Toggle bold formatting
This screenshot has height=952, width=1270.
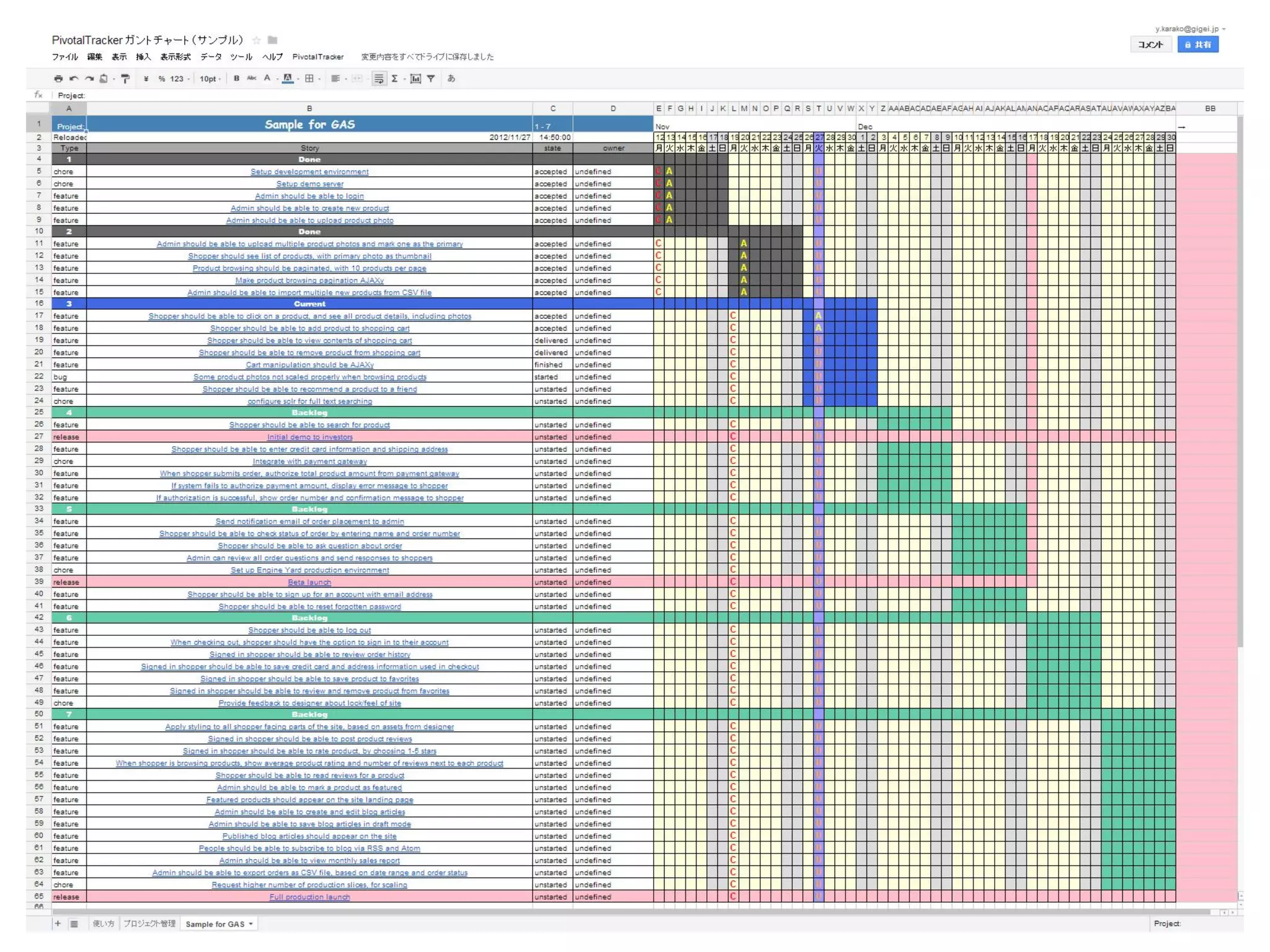pos(236,79)
